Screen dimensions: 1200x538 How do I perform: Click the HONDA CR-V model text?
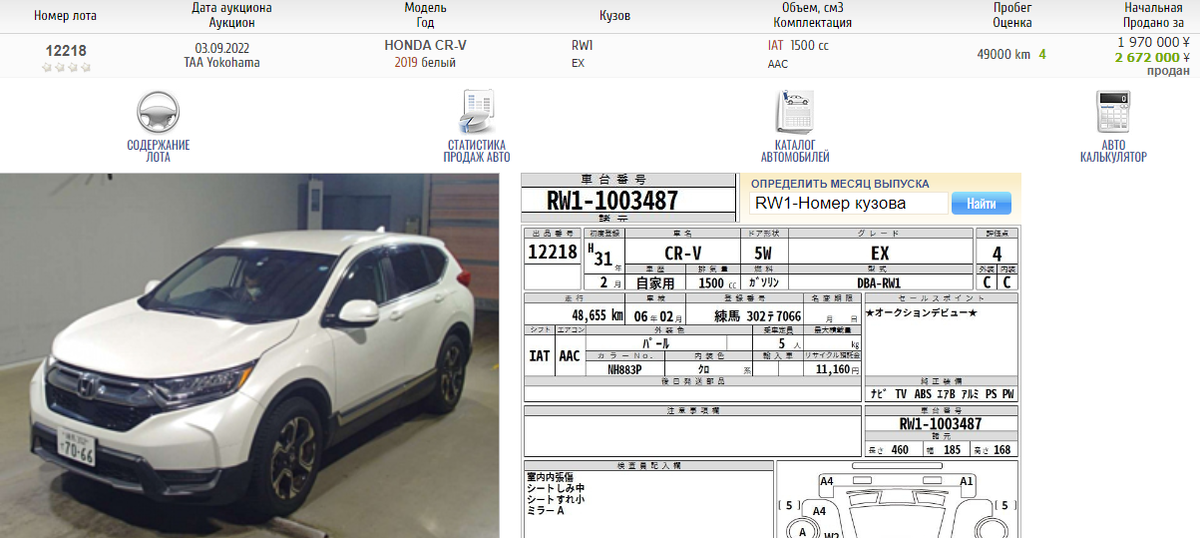pyautogui.click(x=425, y=46)
